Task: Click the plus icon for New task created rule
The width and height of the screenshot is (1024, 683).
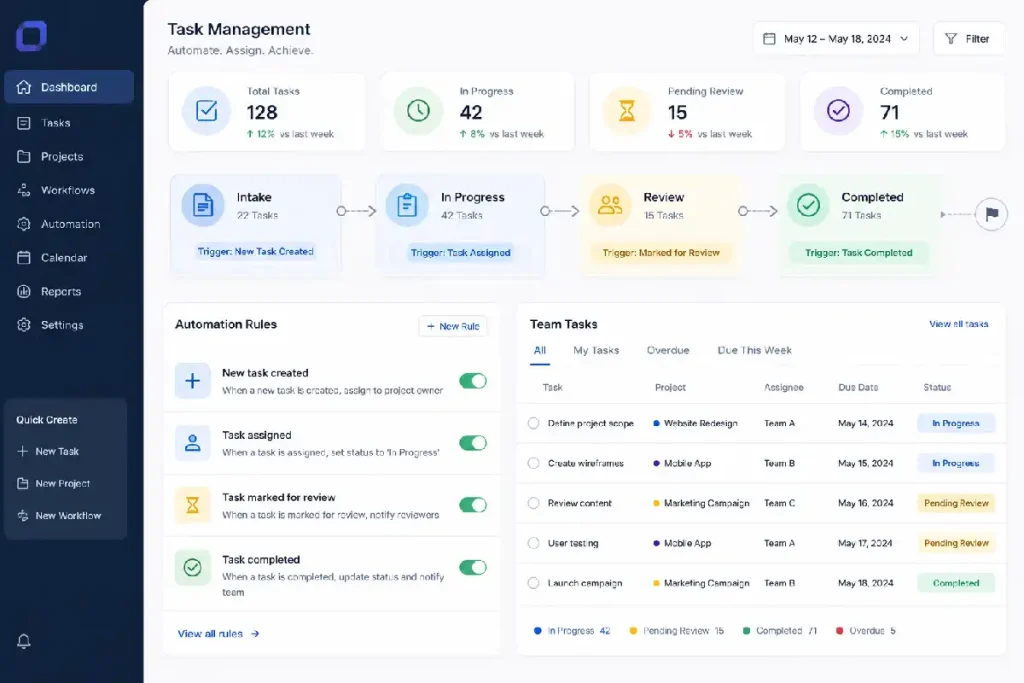Action: pyautogui.click(x=192, y=381)
